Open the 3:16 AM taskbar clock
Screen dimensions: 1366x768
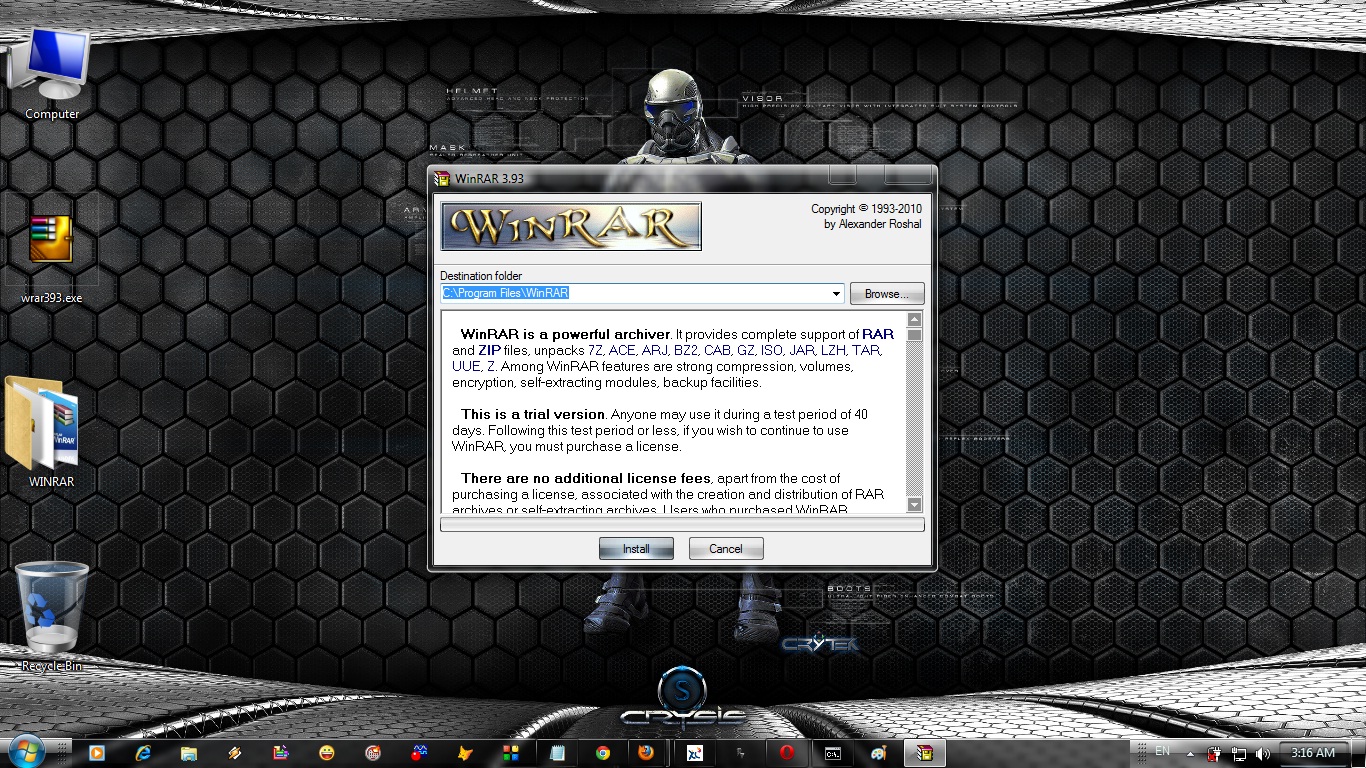click(x=1313, y=753)
